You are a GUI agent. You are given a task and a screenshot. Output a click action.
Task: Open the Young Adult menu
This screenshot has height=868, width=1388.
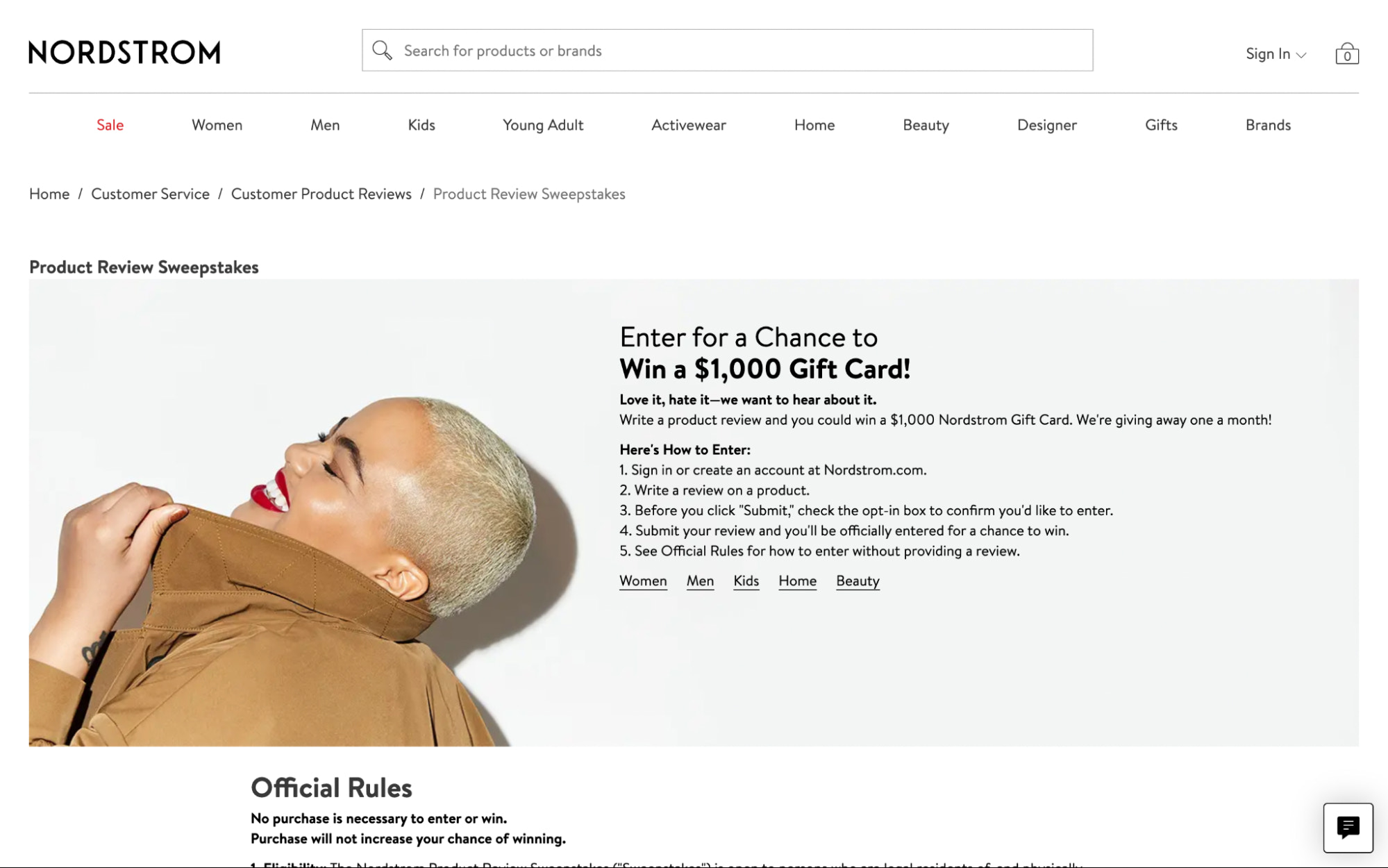tap(542, 125)
